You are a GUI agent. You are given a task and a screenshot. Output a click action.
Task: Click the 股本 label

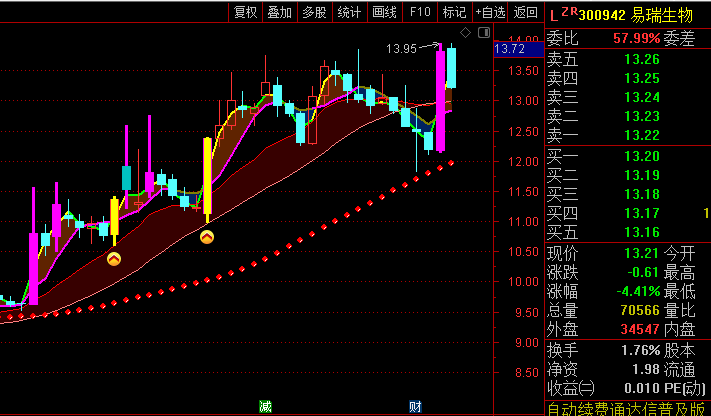(x=679, y=351)
